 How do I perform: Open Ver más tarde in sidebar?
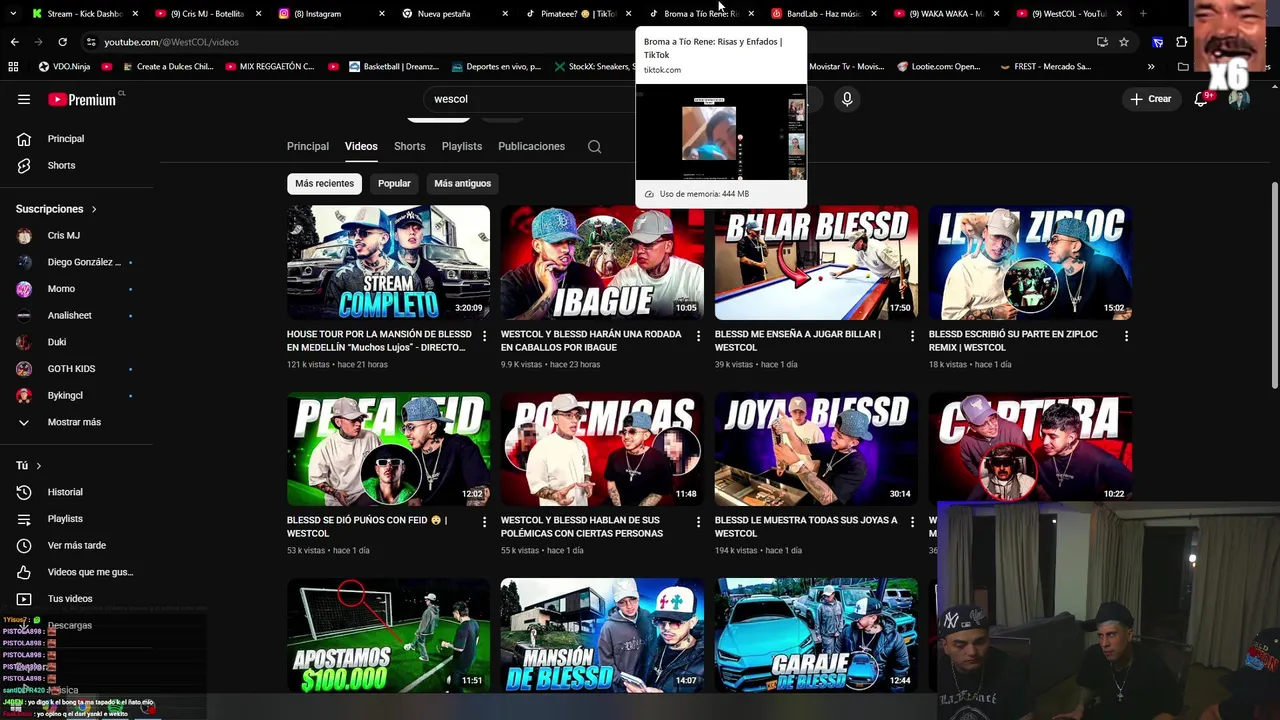[76, 545]
